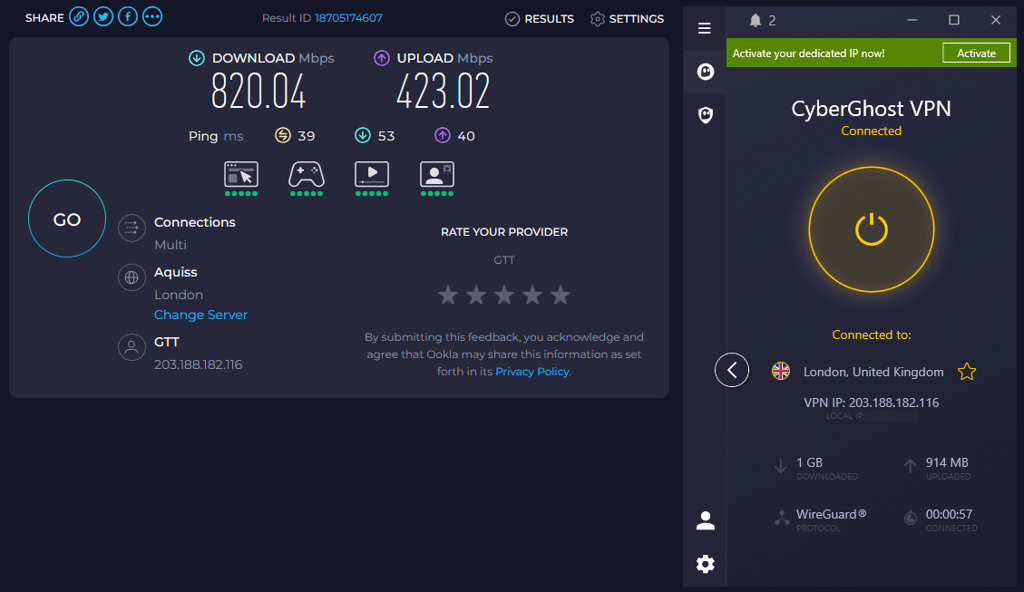This screenshot has width=1024, height=592.
Task: Rate provider GTT one star
Action: (448, 295)
